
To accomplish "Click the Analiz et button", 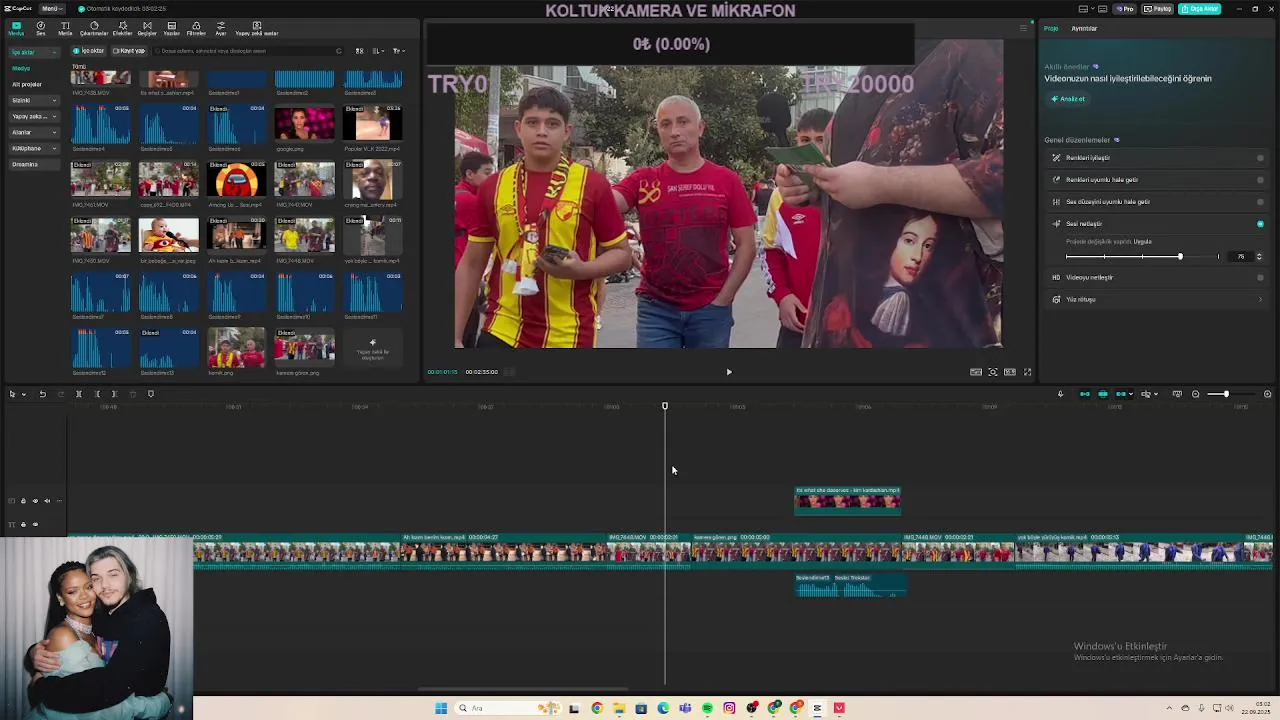I will coord(1067,99).
